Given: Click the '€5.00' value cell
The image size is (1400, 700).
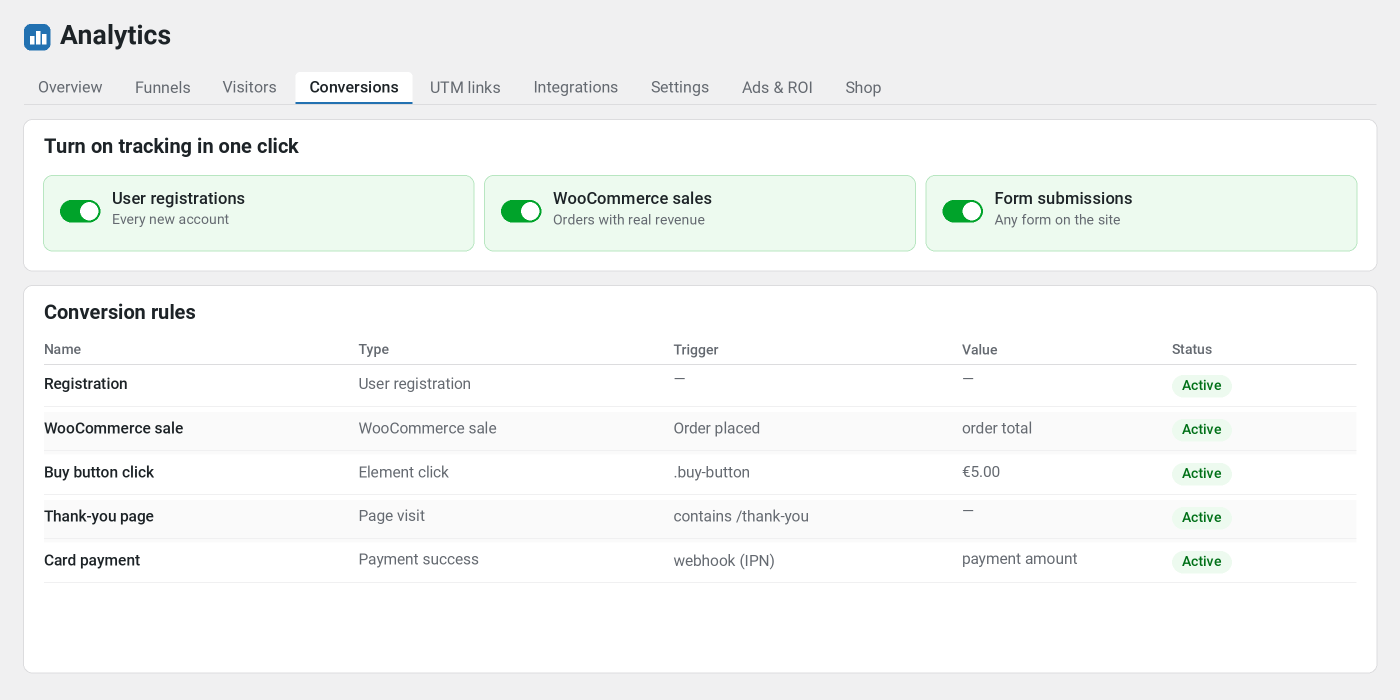Looking at the screenshot, I should pos(981,472).
